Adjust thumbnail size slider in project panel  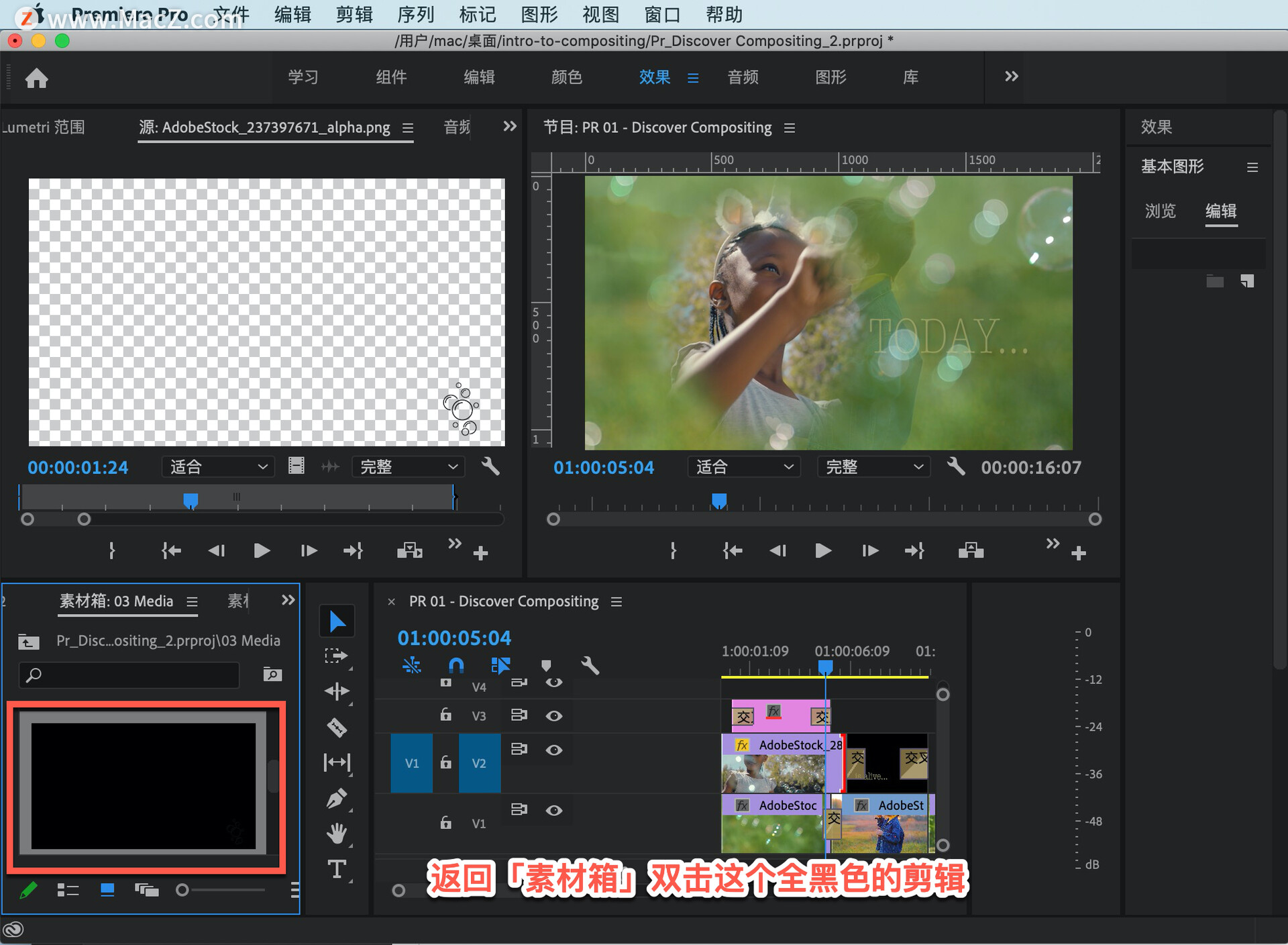pos(182,891)
